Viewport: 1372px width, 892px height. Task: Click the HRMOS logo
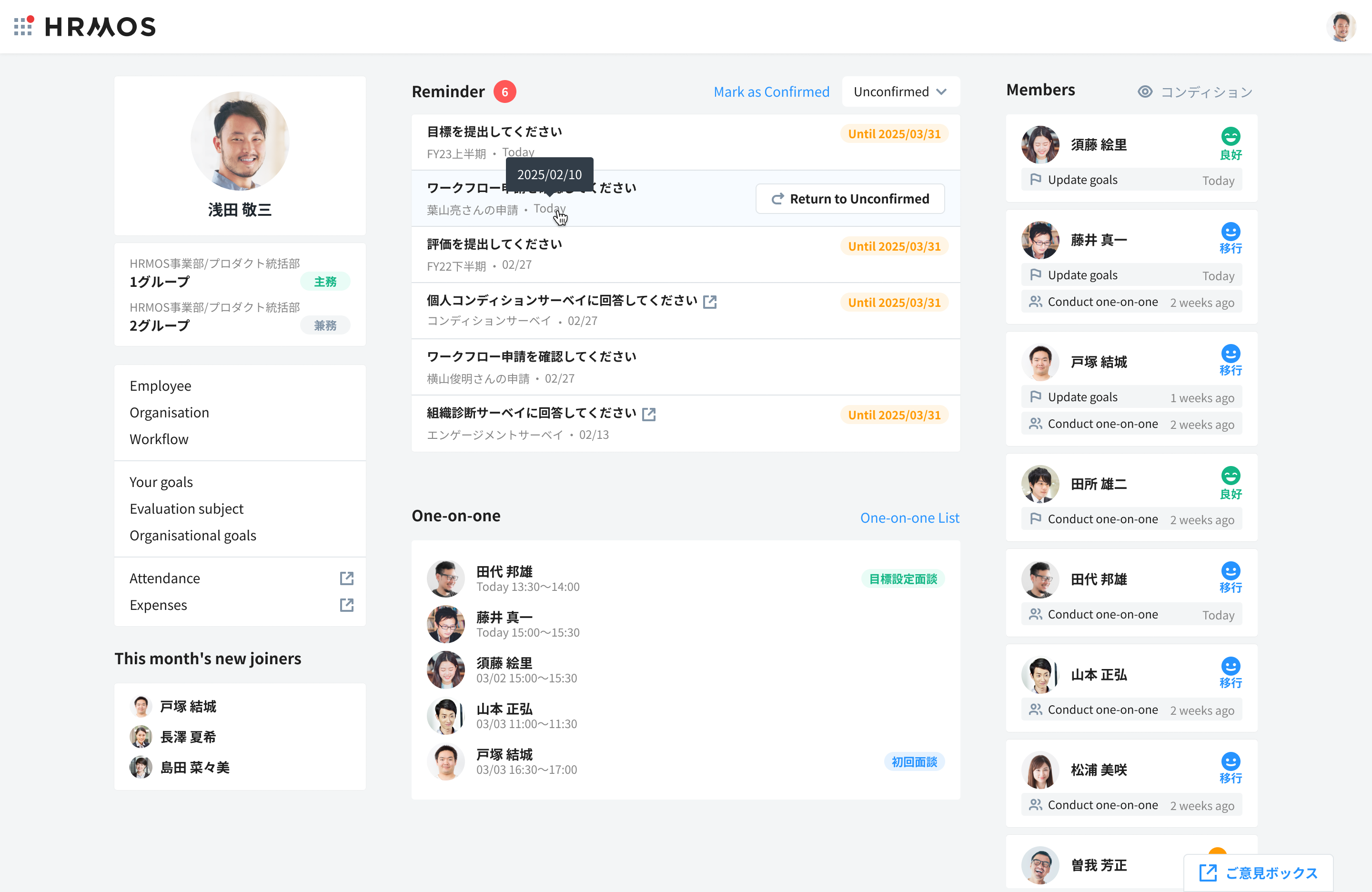click(101, 27)
